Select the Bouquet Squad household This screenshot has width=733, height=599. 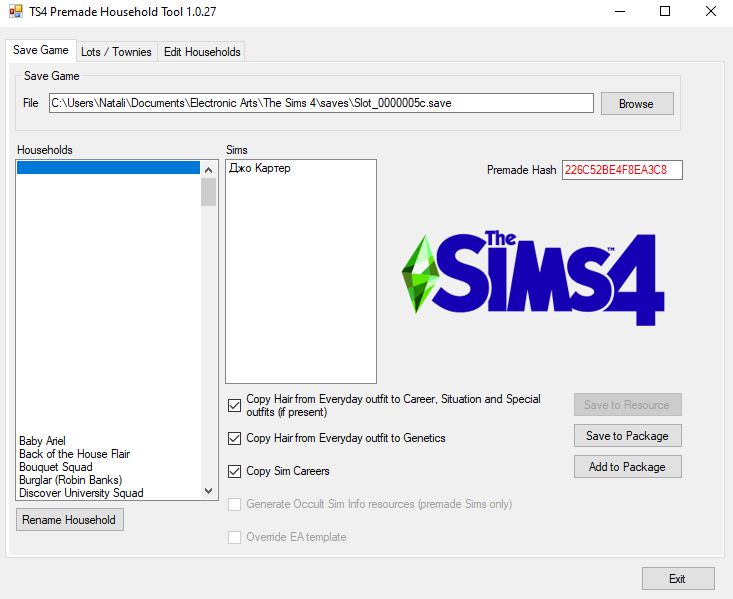56,467
